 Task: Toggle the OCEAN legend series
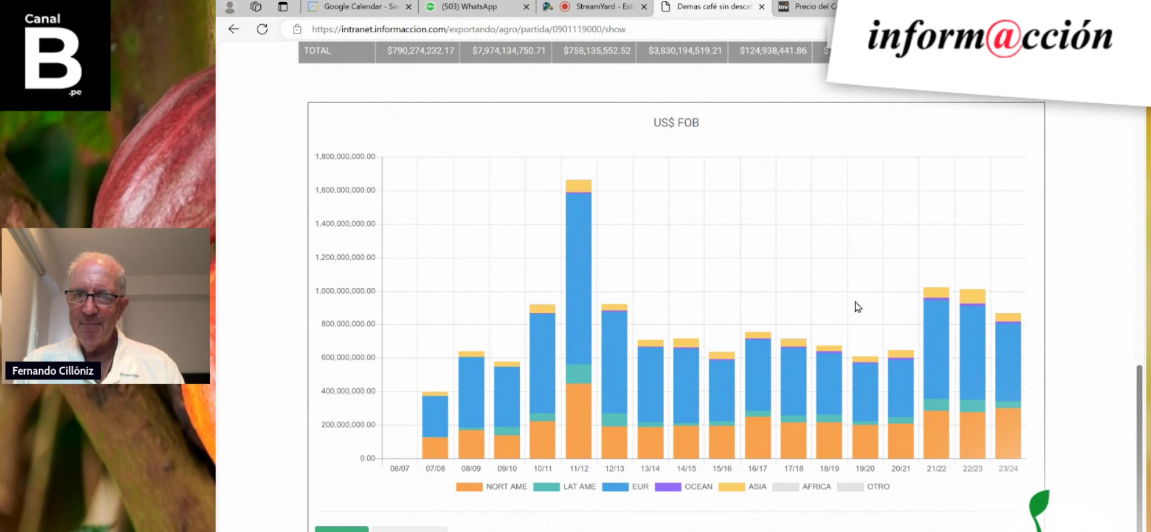683,487
